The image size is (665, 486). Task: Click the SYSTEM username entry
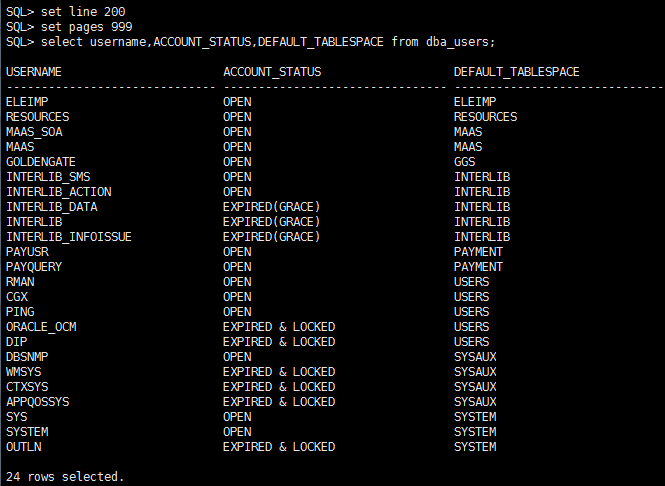(27, 432)
